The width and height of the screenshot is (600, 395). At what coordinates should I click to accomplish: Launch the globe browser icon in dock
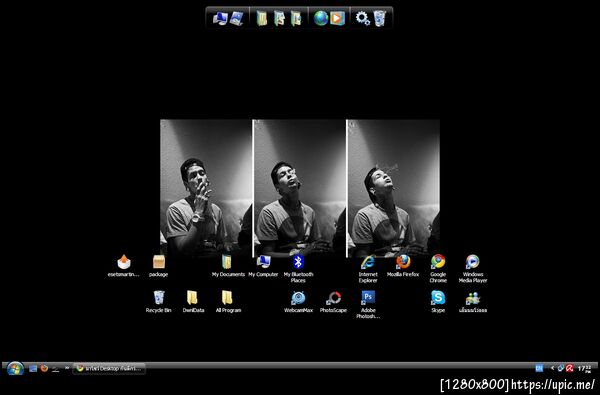(321, 18)
